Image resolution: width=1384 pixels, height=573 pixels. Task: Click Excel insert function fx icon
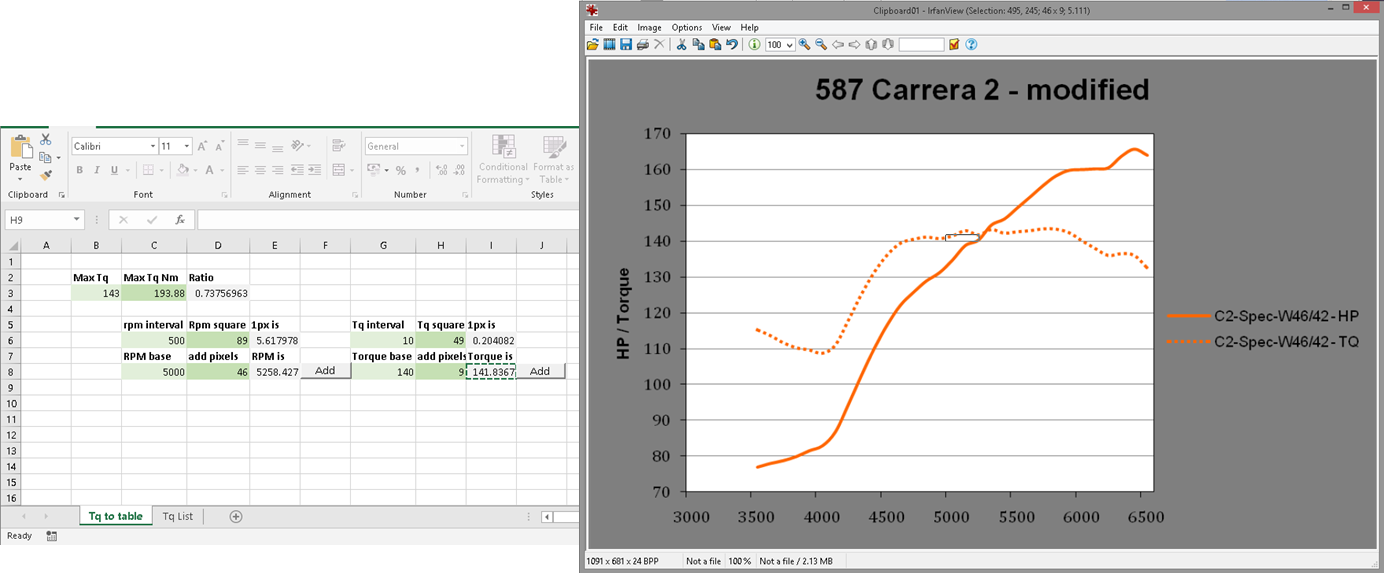point(180,220)
